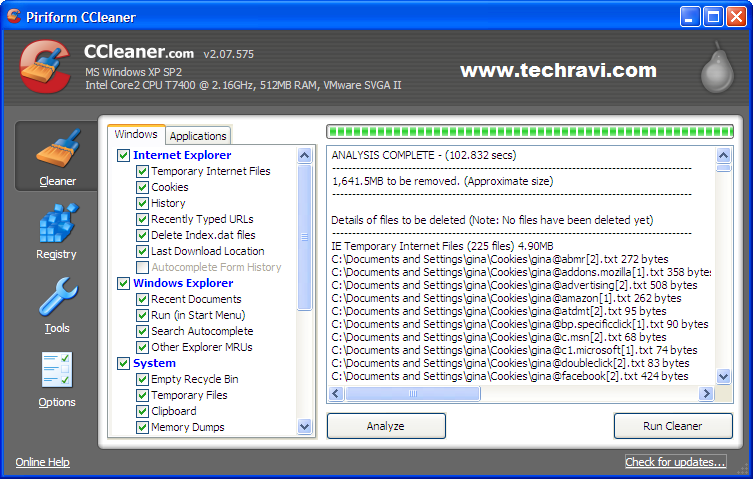The width and height of the screenshot is (753, 479).
Task: Close the Piriform CCleaner window
Action: (736, 17)
